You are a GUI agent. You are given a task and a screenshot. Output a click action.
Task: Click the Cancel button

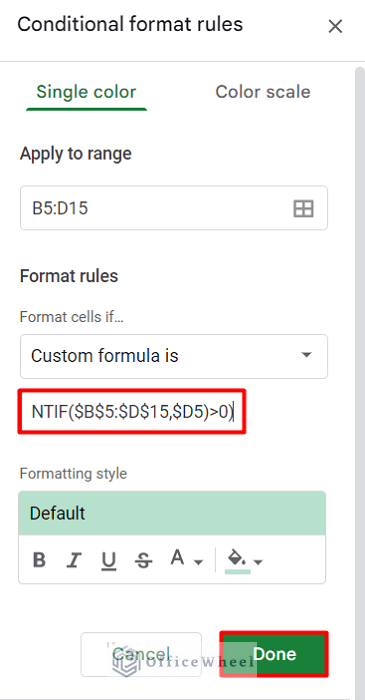141,654
